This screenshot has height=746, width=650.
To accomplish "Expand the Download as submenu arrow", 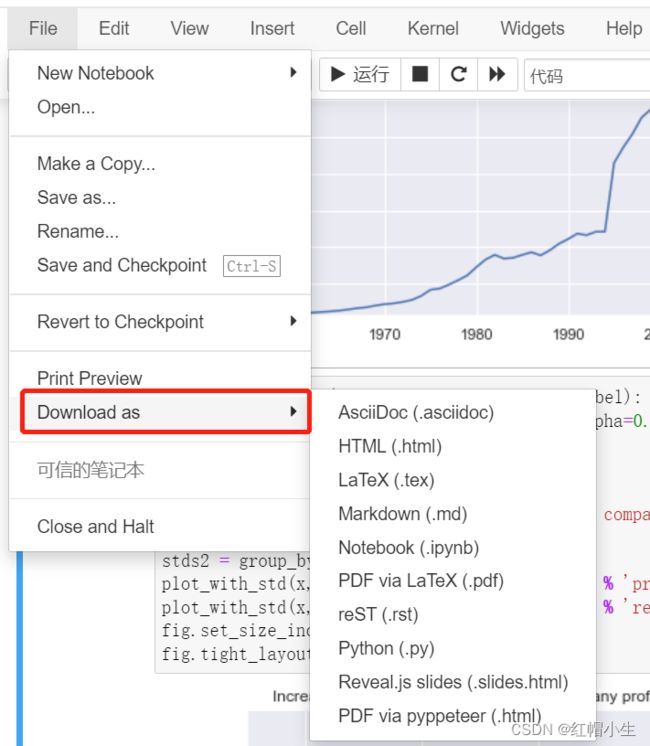I will [294, 412].
